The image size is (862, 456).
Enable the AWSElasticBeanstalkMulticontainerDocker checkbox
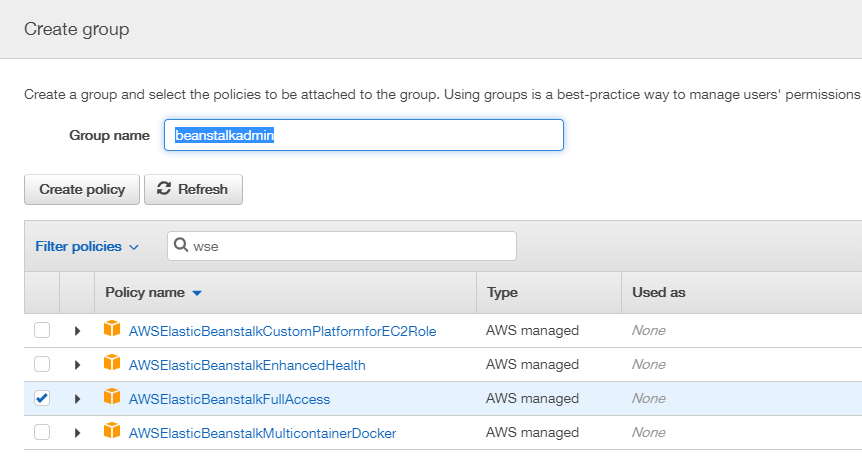tap(42, 432)
